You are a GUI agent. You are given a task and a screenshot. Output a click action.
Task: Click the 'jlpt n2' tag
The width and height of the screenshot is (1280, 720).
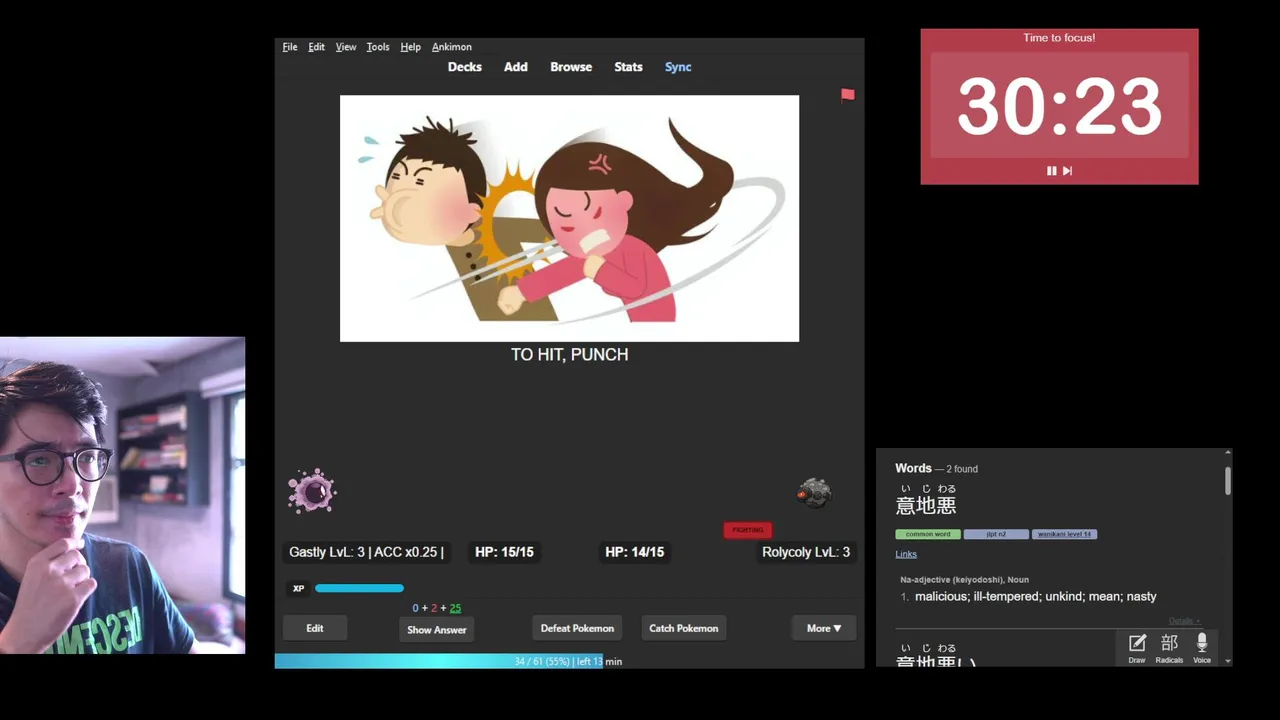click(x=996, y=534)
